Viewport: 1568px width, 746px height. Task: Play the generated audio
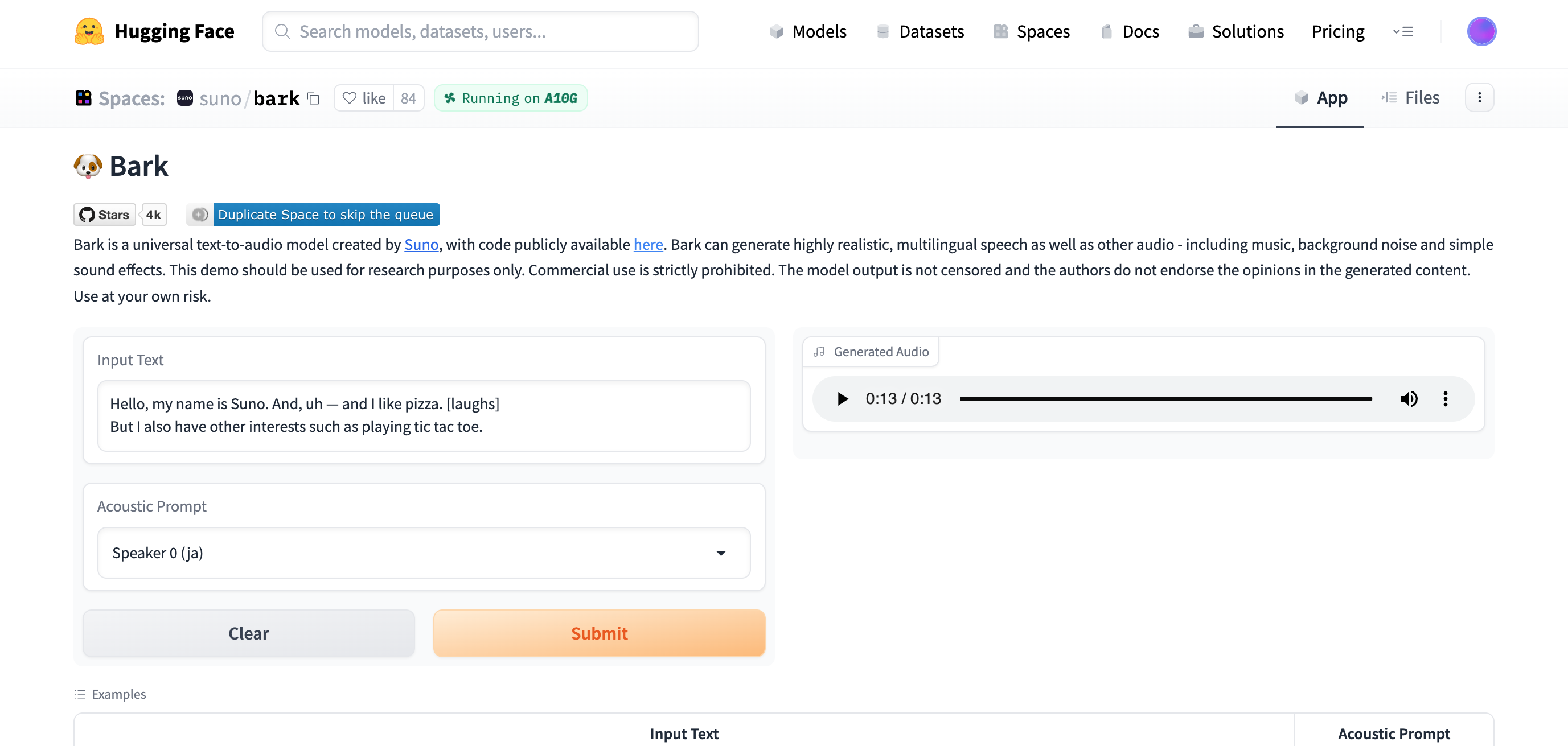tap(843, 398)
